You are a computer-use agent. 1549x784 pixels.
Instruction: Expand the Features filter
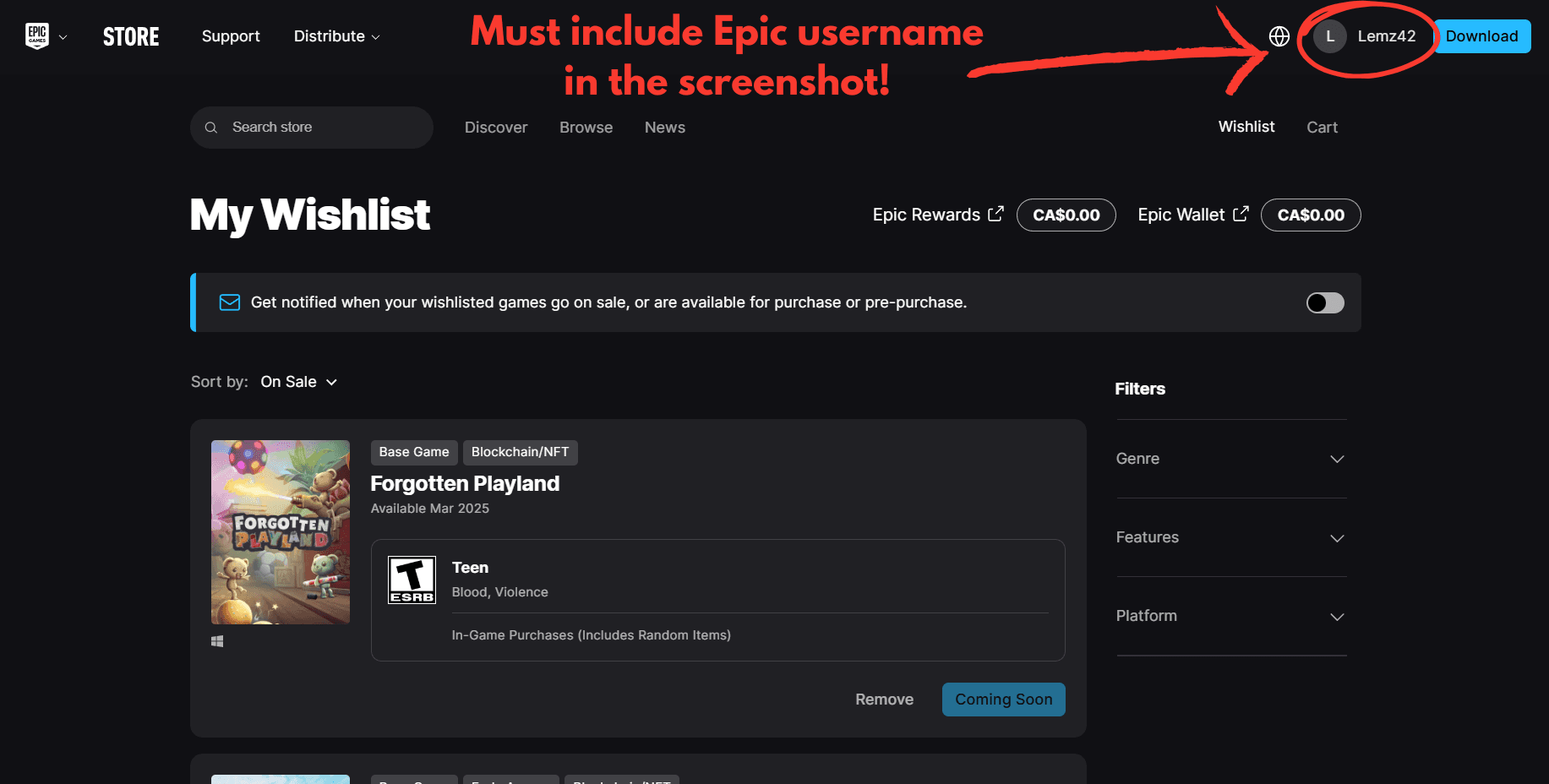pyautogui.click(x=1230, y=537)
